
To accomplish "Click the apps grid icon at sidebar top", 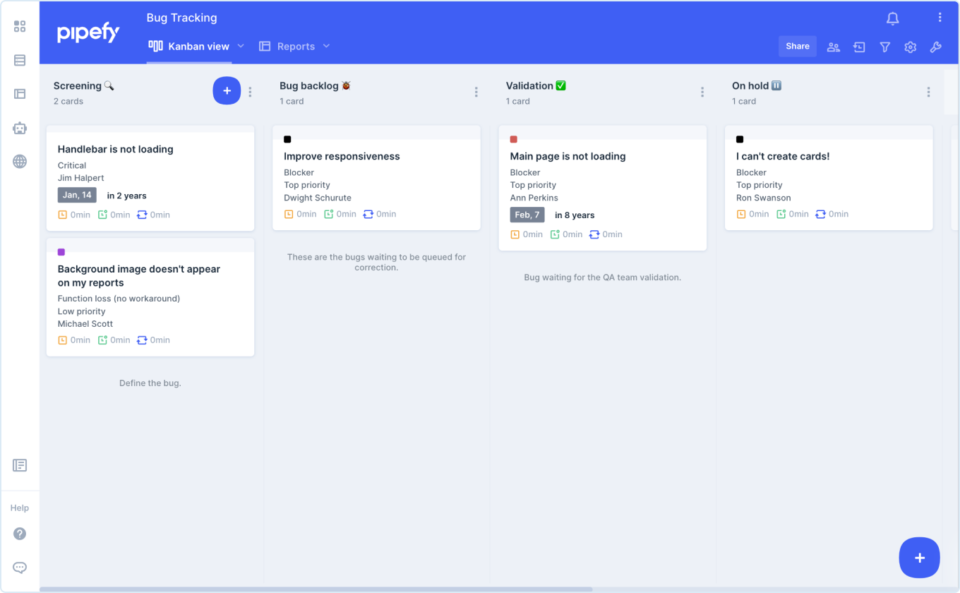I will point(19,25).
